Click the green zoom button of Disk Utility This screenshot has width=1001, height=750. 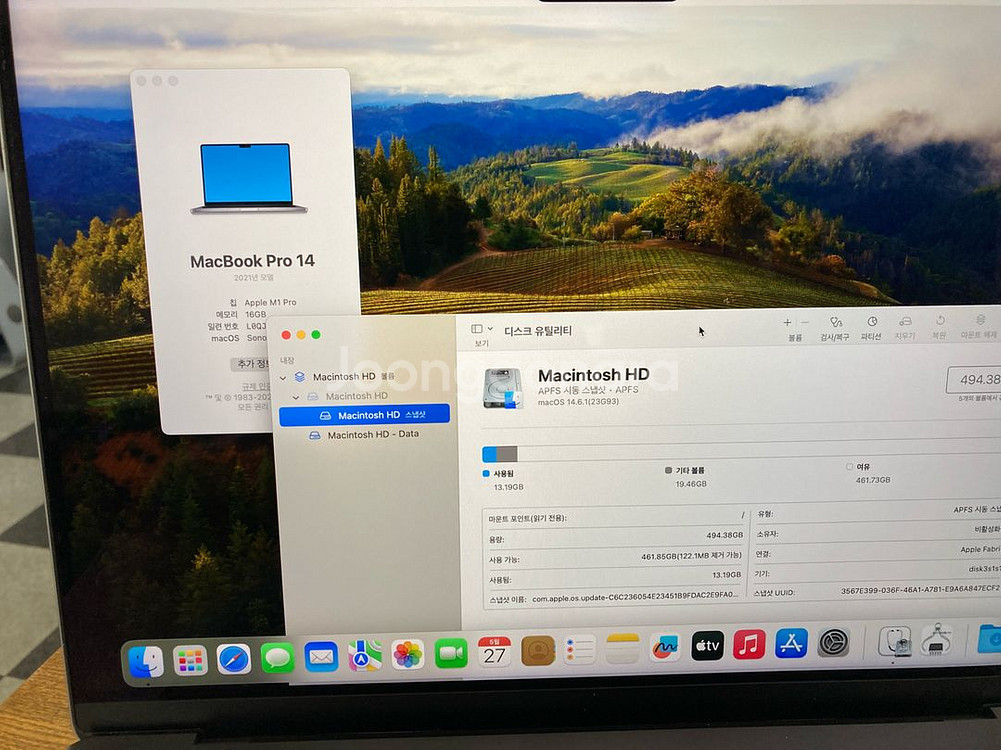point(316,334)
